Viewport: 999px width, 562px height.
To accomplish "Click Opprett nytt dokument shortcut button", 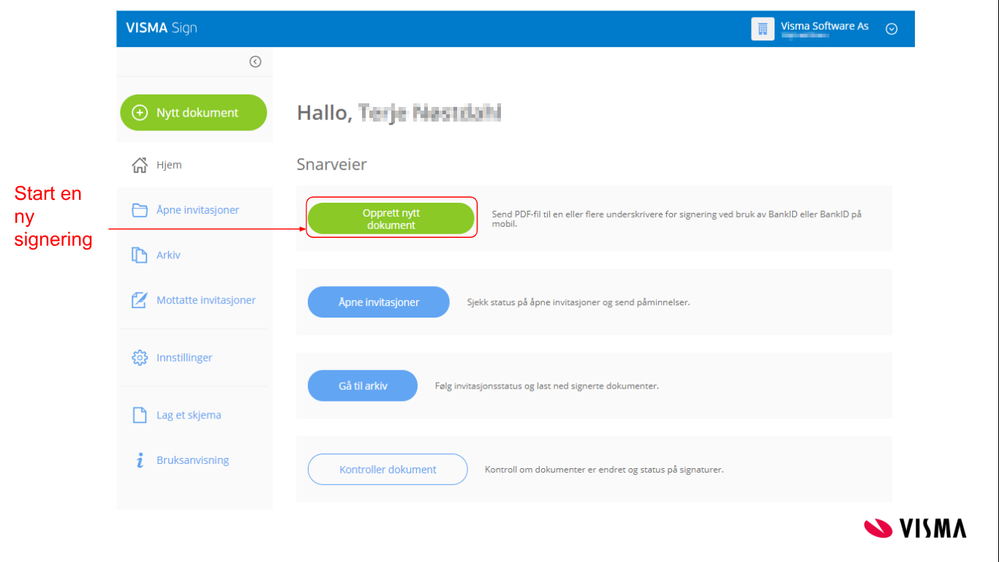I will tap(391, 219).
